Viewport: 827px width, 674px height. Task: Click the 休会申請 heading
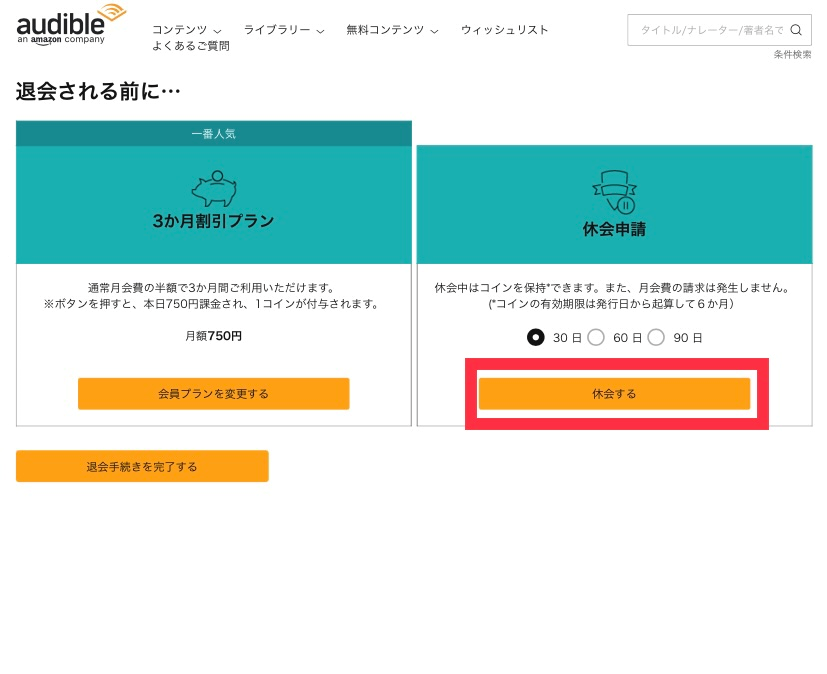pyautogui.click(x=614, y=229)
